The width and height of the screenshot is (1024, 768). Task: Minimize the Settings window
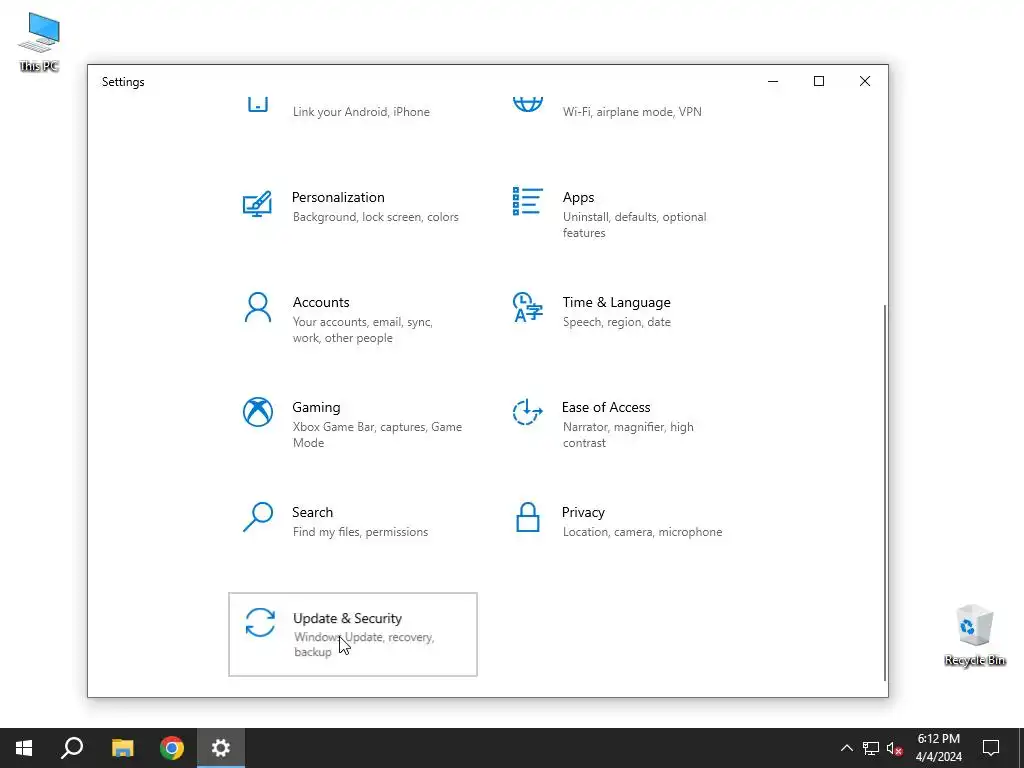773,81
